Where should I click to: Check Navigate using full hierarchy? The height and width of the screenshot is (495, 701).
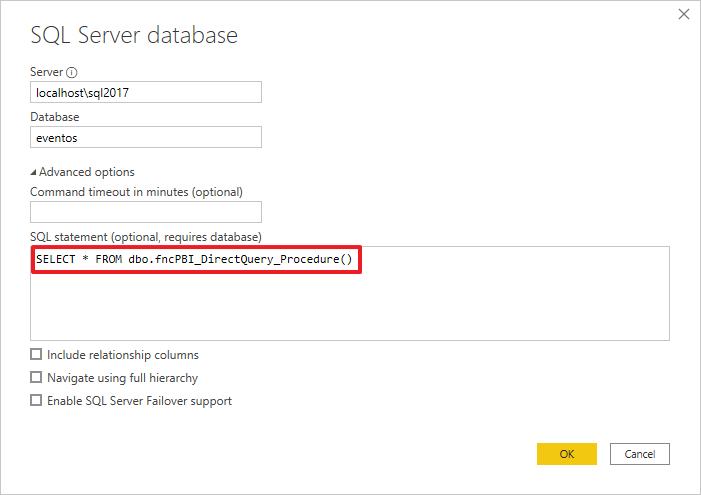[x=36, y=377]
